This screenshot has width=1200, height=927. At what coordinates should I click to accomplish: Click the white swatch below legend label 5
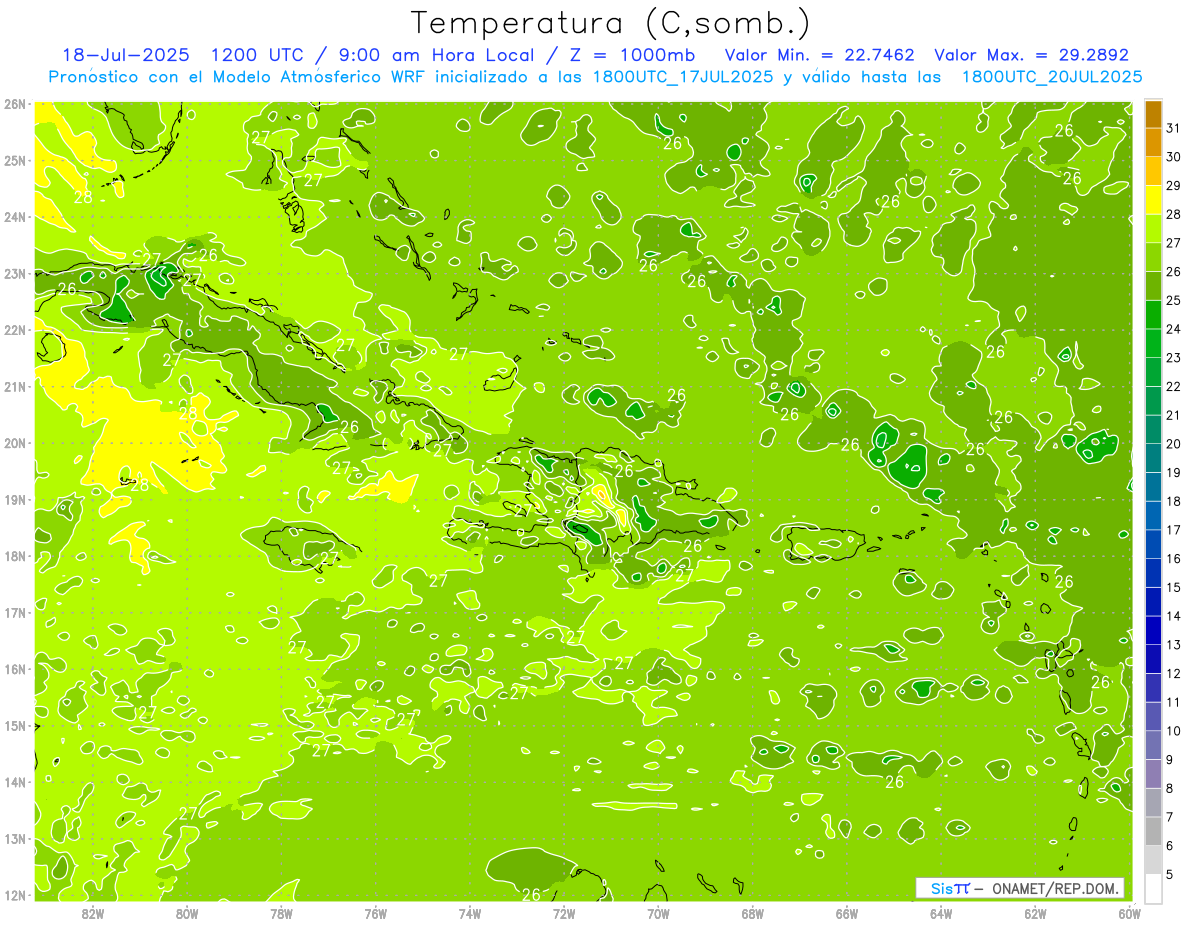[1153, 888]
